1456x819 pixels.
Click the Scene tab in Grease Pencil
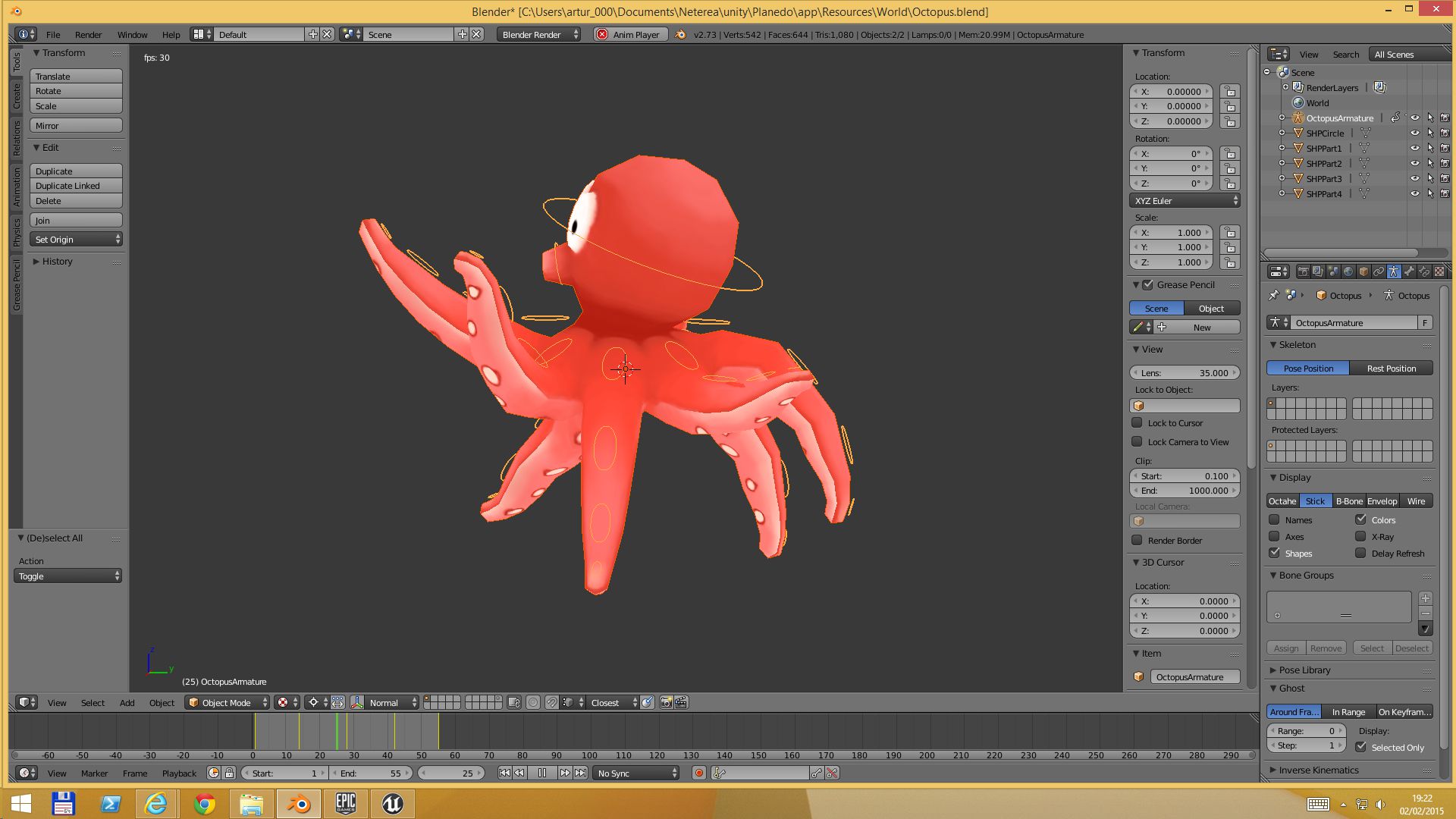[x=1156, y=308]
